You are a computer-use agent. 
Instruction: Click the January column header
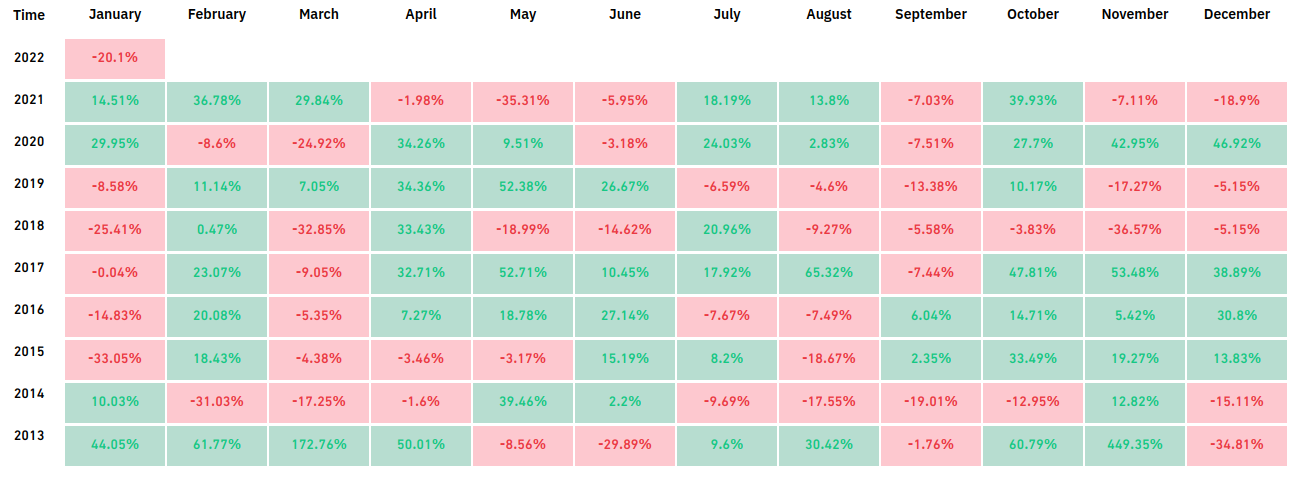pyautogui.click(x=115, y=14)
